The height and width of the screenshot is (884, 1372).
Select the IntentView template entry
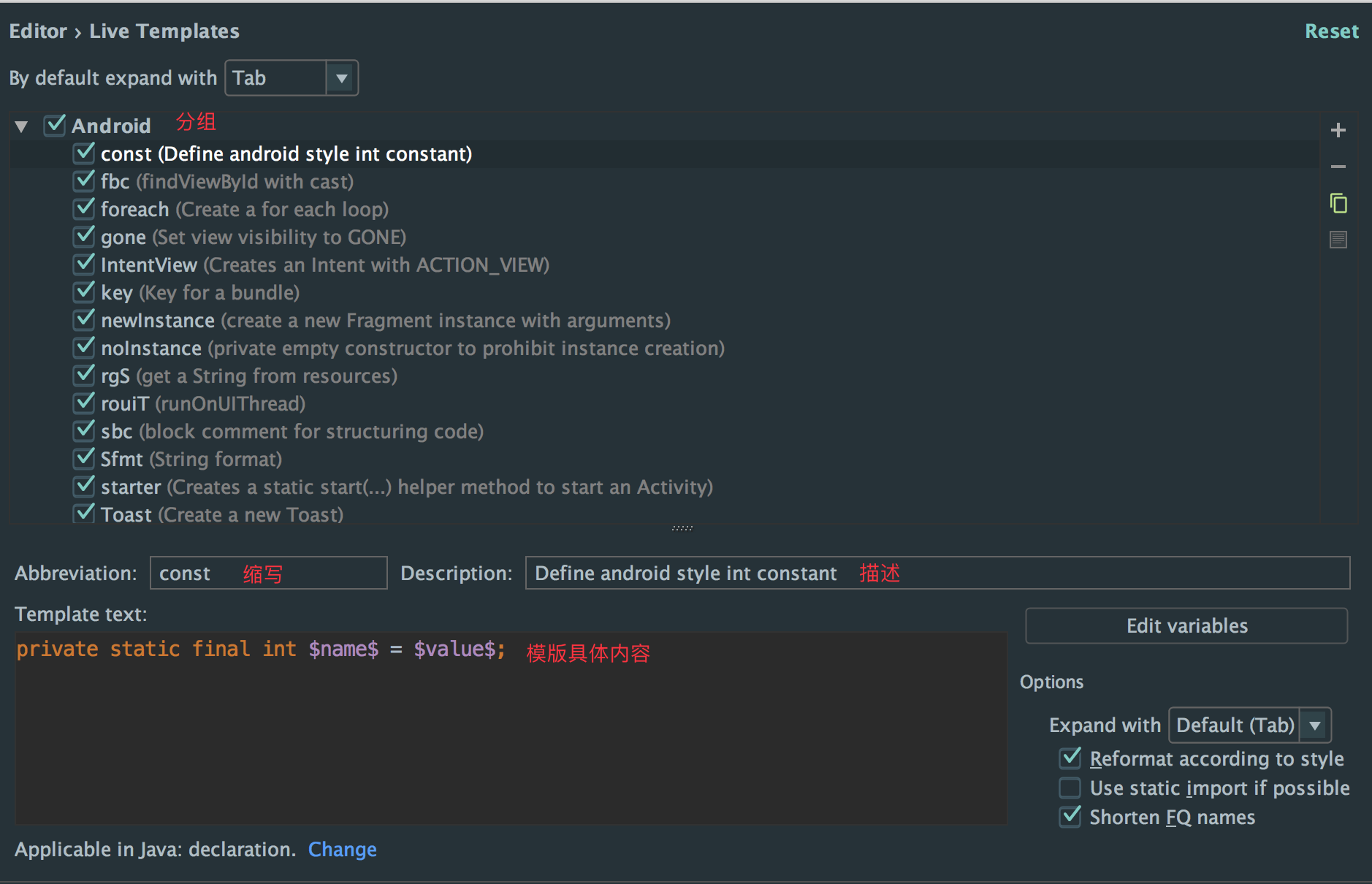pos(324,265)
